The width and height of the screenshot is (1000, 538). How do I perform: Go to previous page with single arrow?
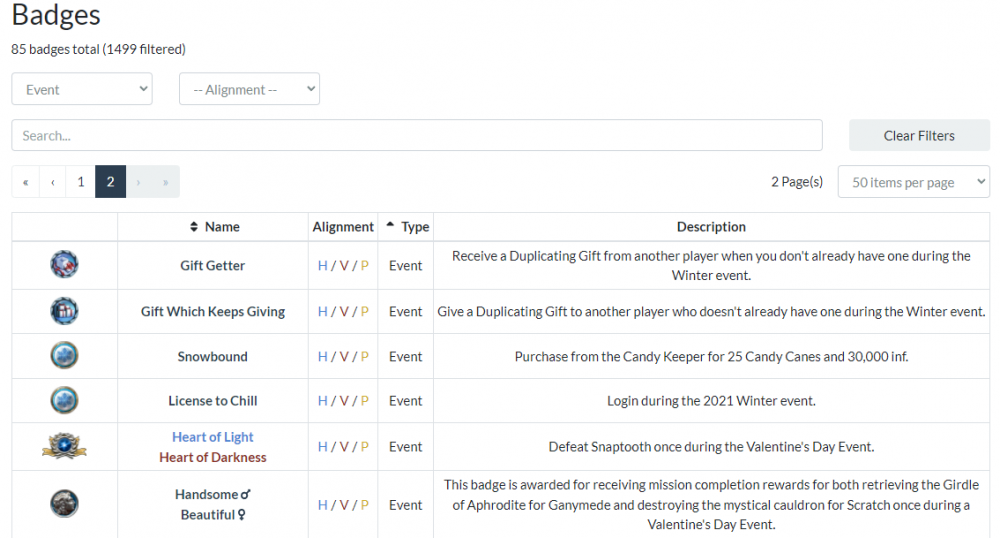tap(52, 182)
